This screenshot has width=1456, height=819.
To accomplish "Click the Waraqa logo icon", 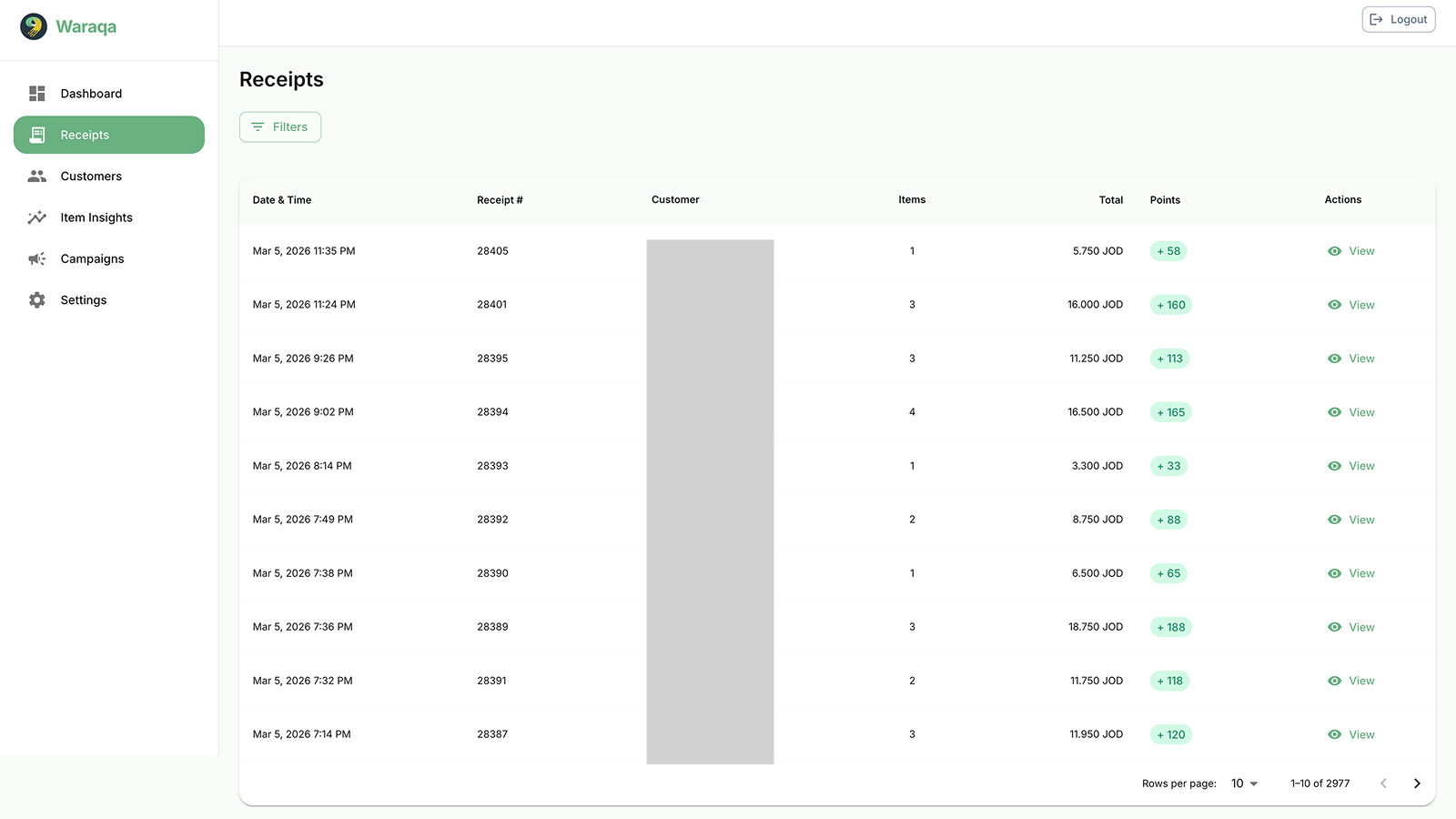I will coord(34,26).
